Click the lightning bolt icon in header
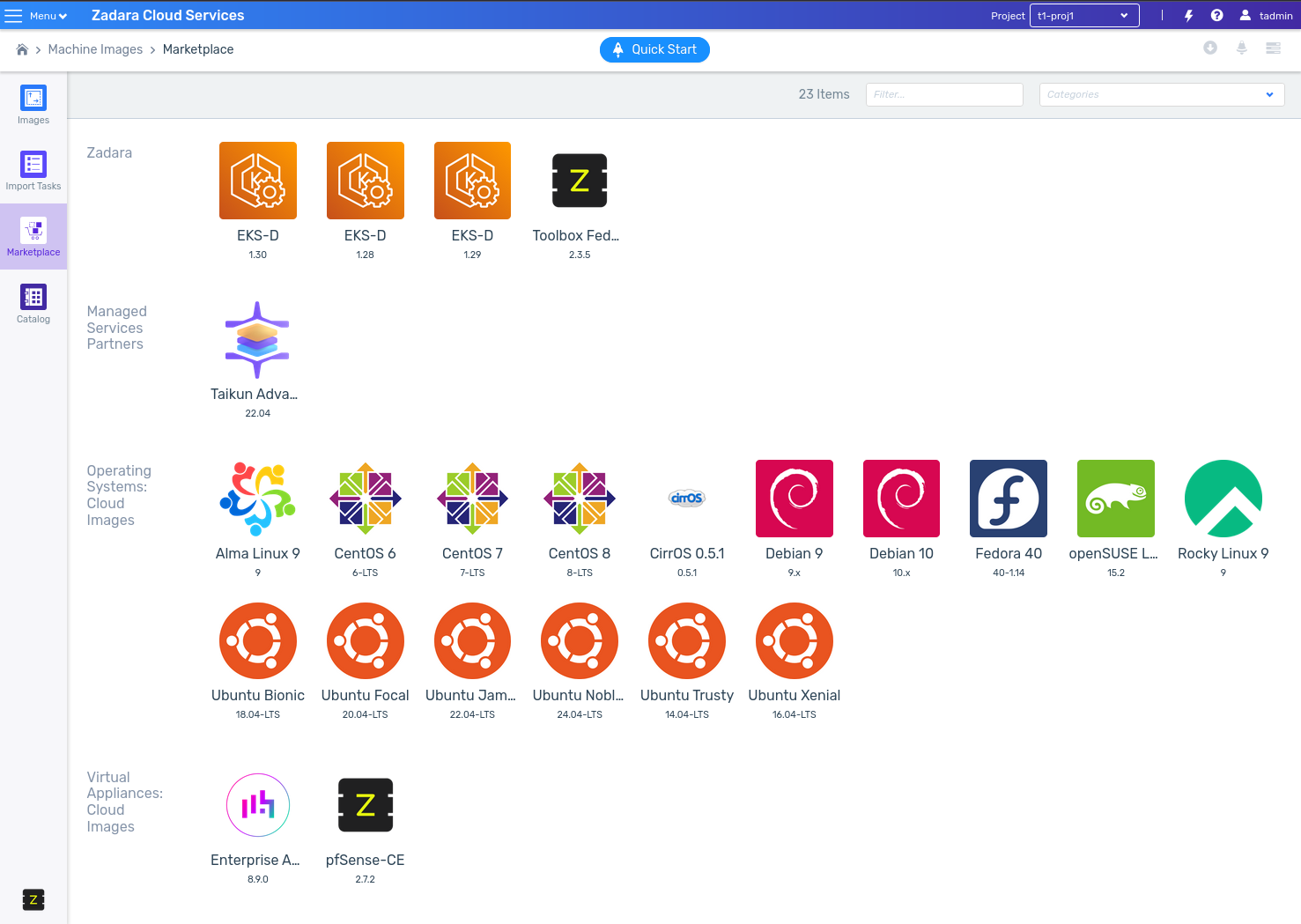Viewport: 1301px width, 924px height. pyautogui.click(x=1188, y=16)
